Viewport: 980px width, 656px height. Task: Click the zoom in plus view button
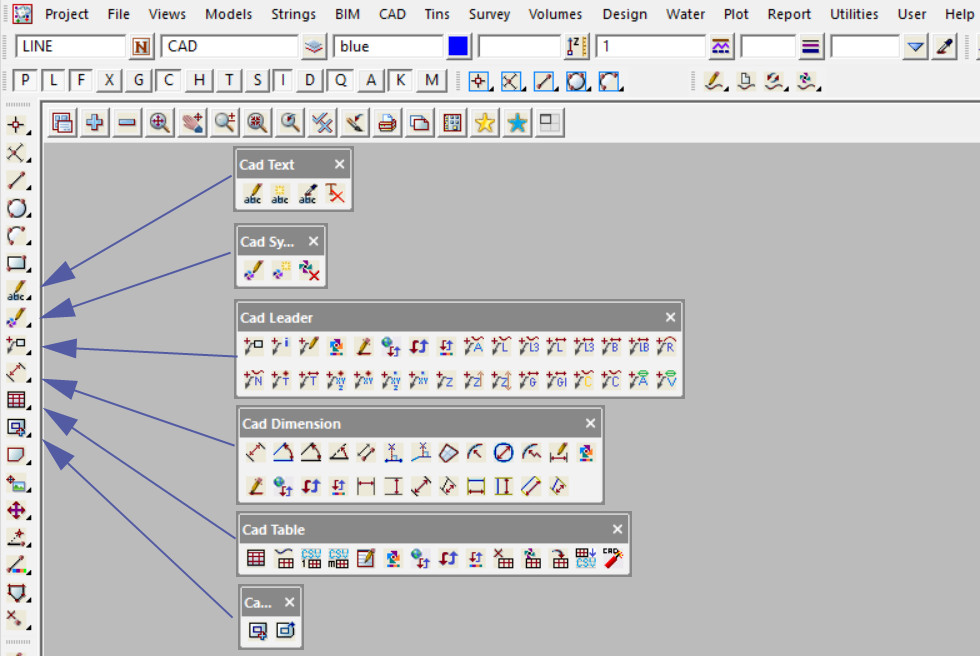95,122
